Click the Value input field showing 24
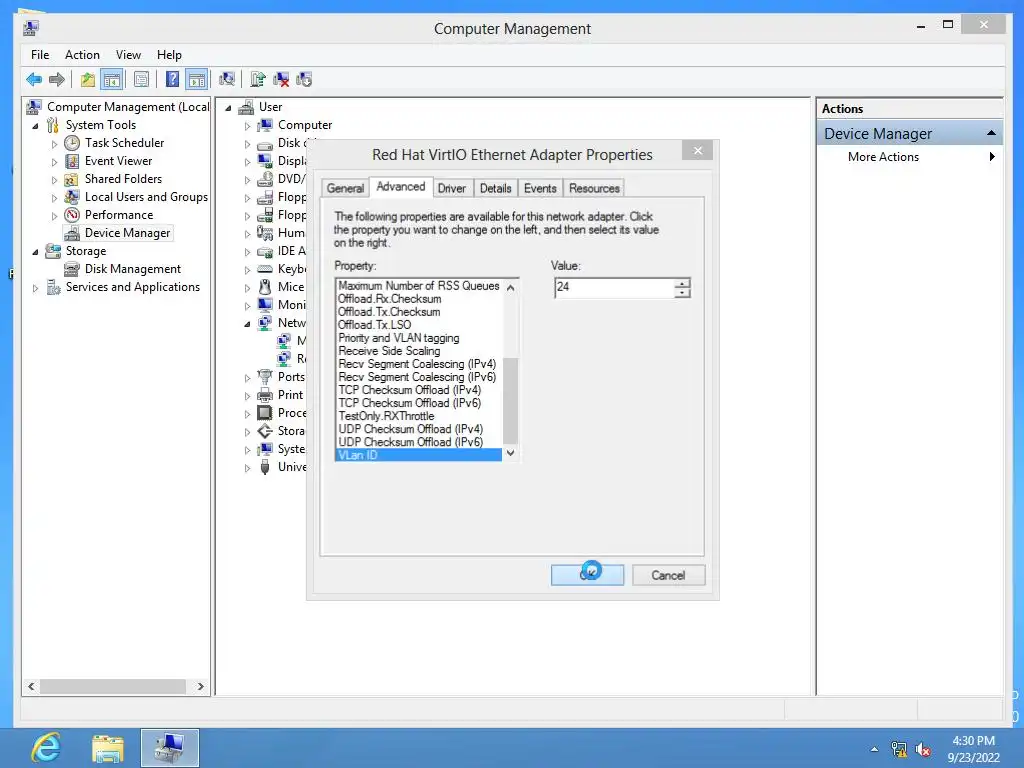1024x768 pixels. click(x=614, y=287)
